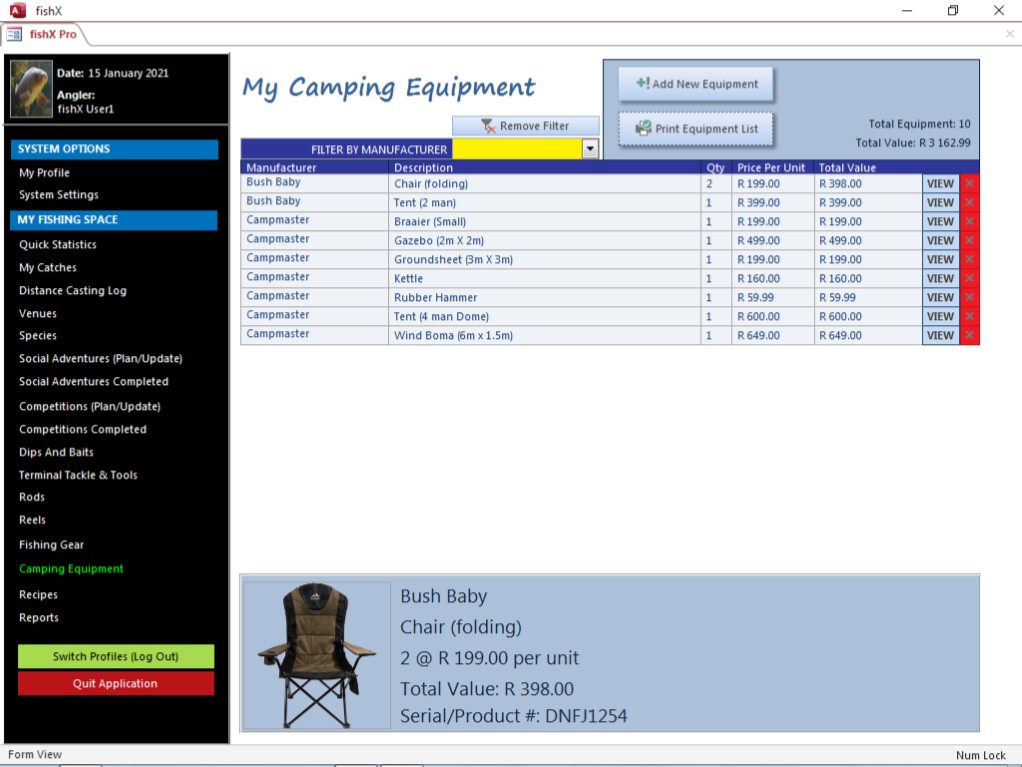Click the yellow manufacturer filter combo box
Screen dimensions: 1022x767
tap(515, 149)
